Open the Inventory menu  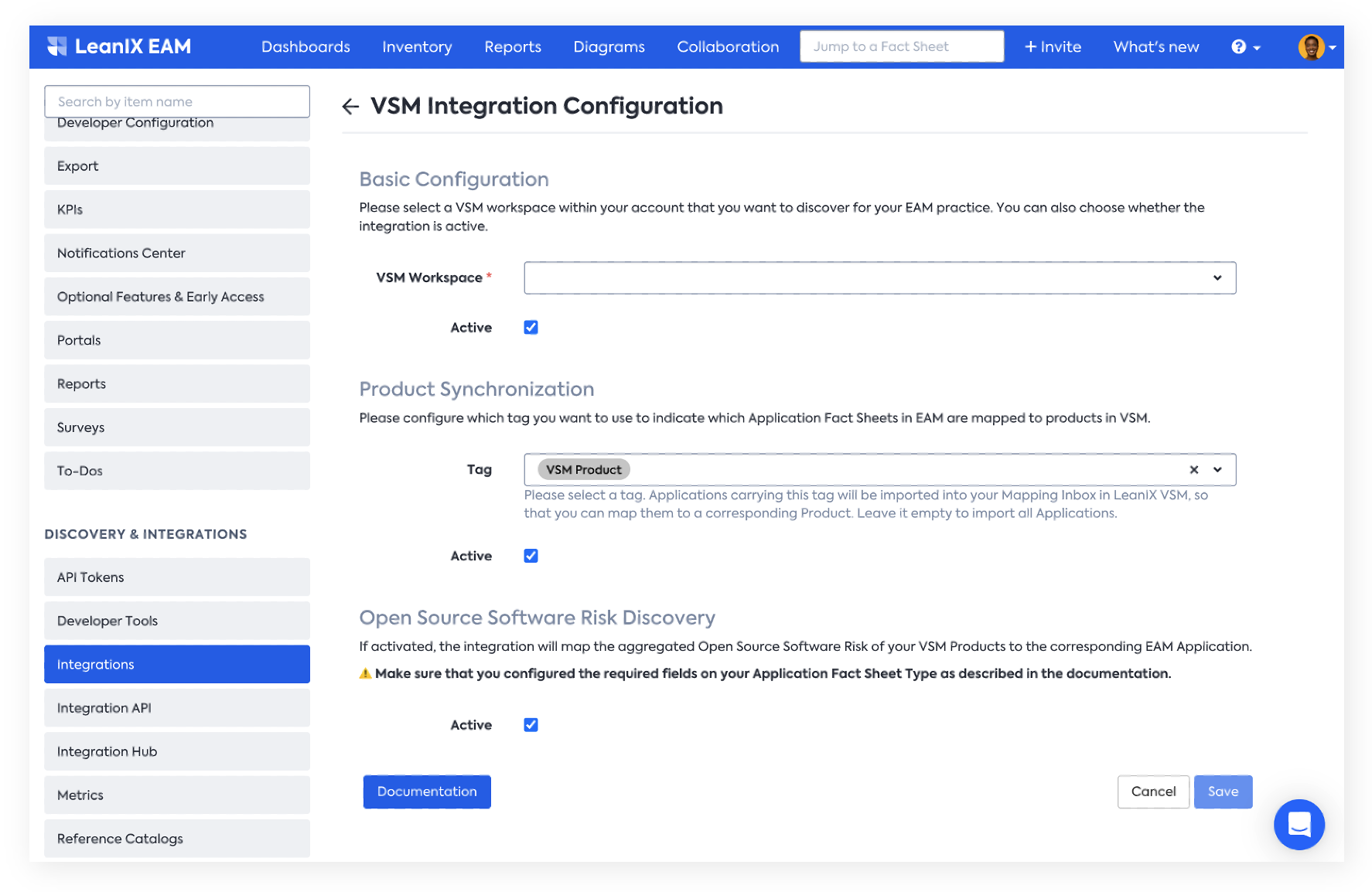click(x=417, y=47)
